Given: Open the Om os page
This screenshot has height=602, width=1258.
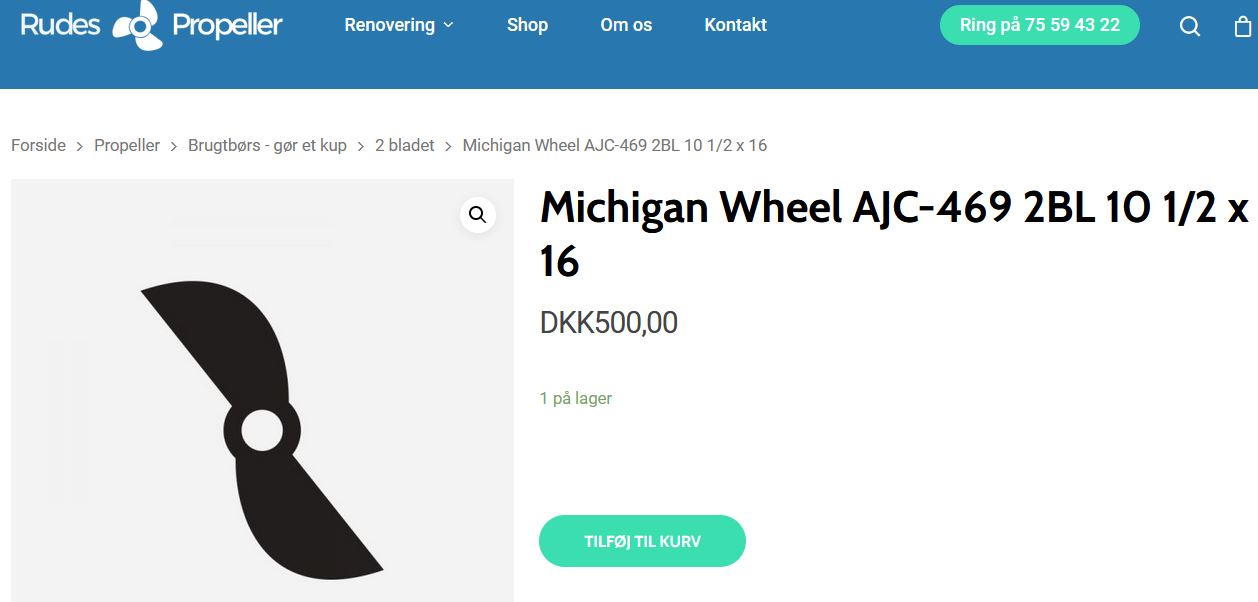Looking at the screenshot, I should pos(626,25).
